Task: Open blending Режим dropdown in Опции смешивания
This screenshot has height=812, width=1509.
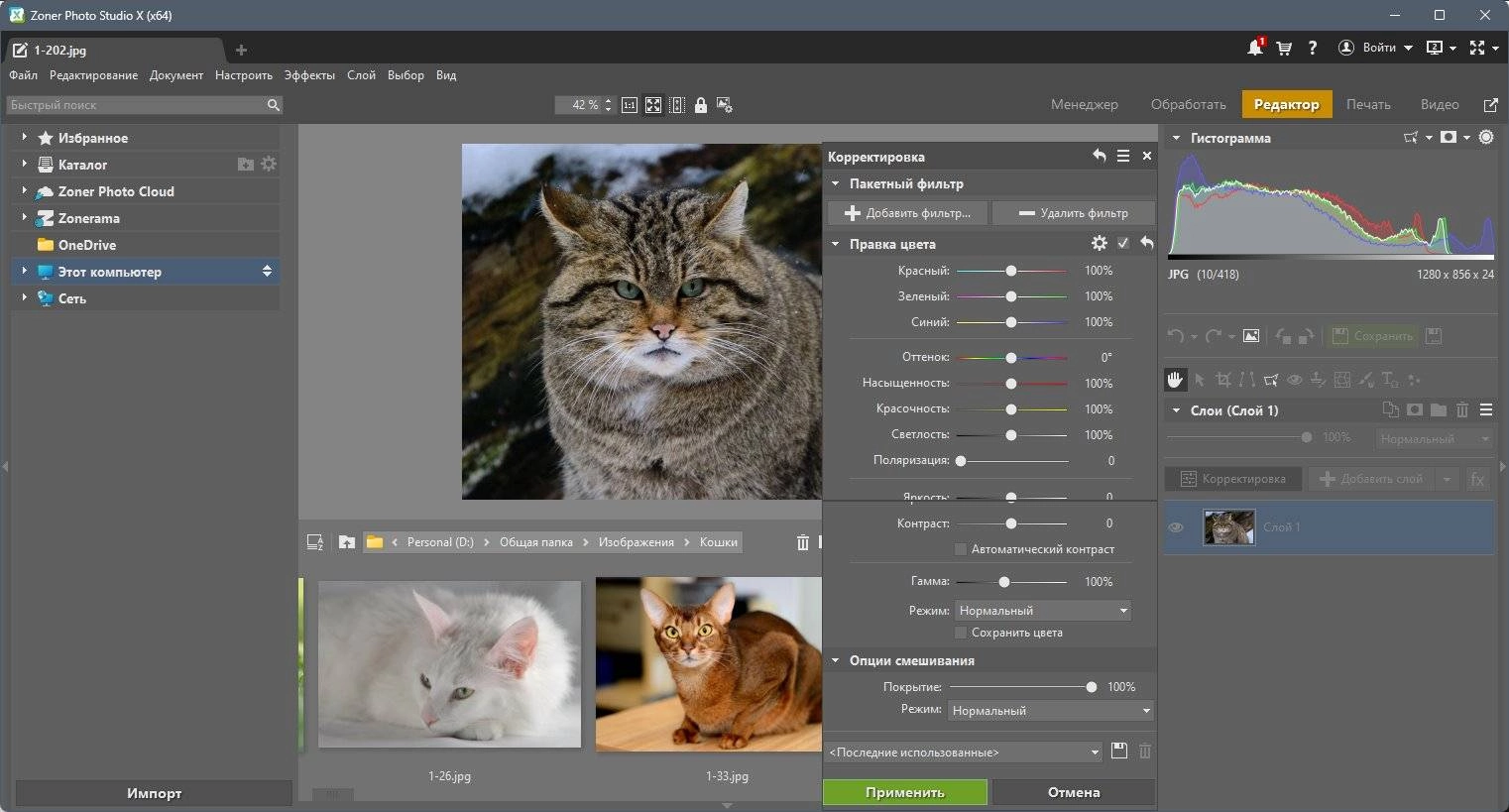Action: click(1051, 711)
